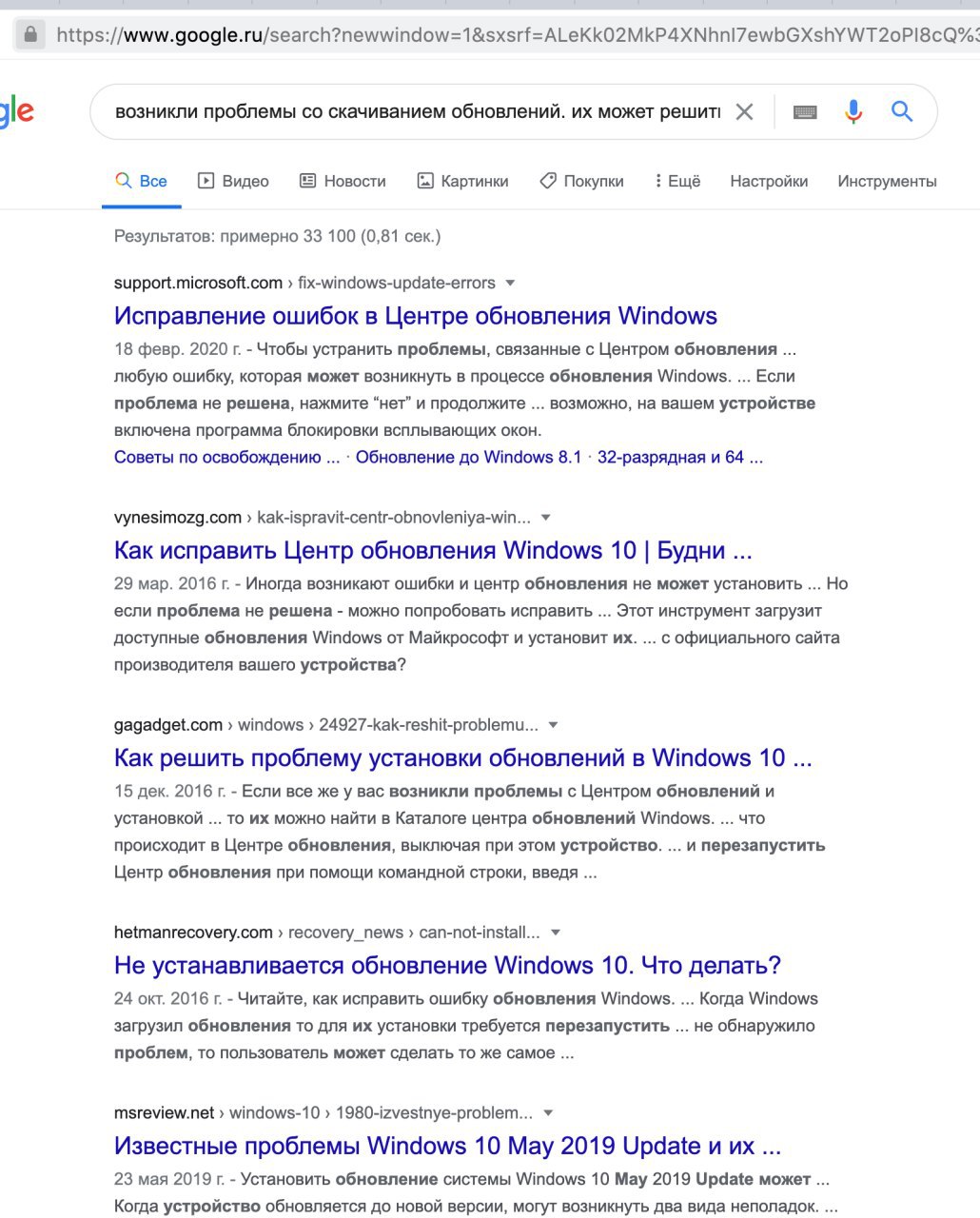Open sitelink Советы по освобождению

(226, 457)
